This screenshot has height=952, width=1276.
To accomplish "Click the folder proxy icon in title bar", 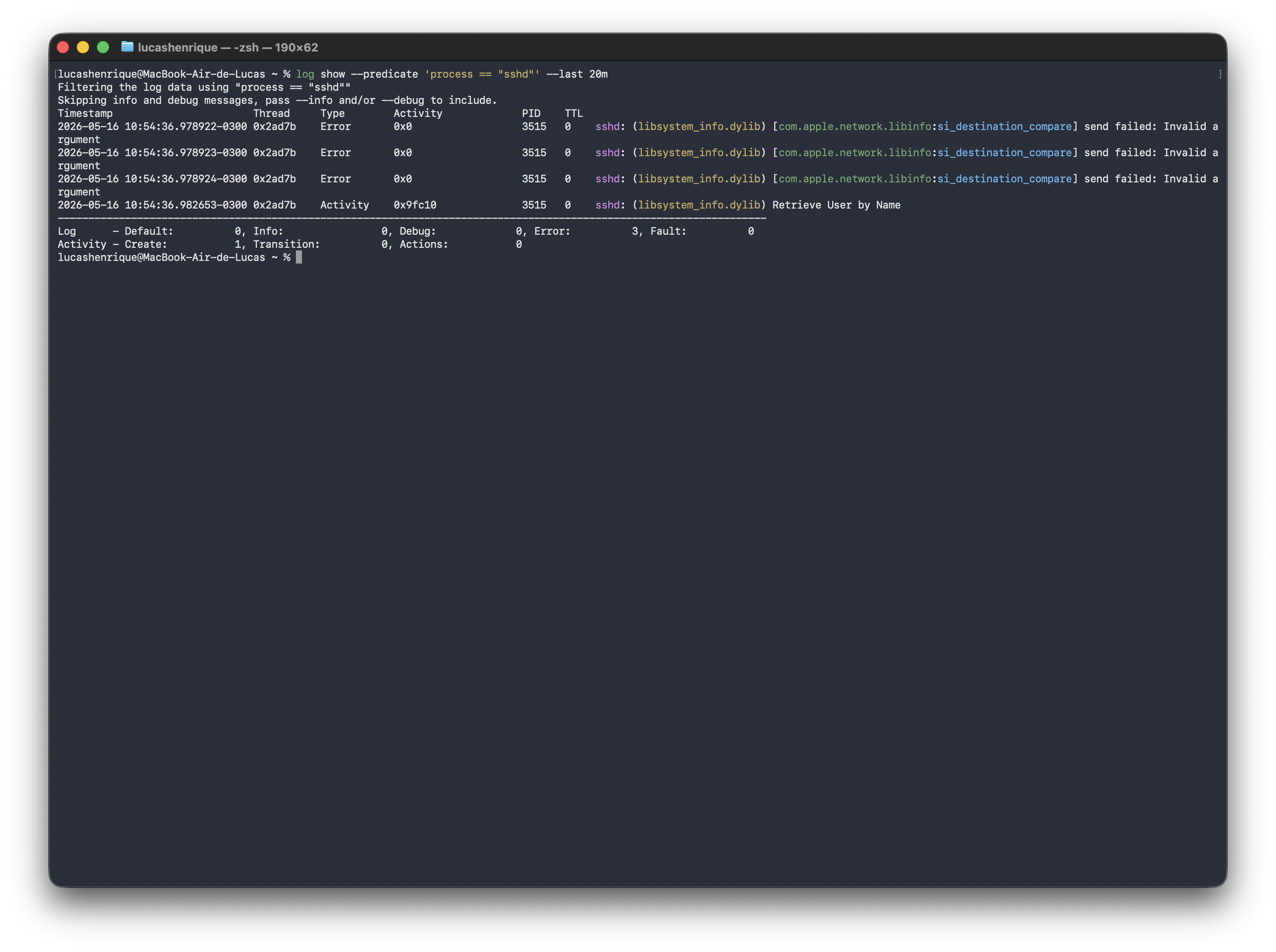I will (x=127, y=47).
